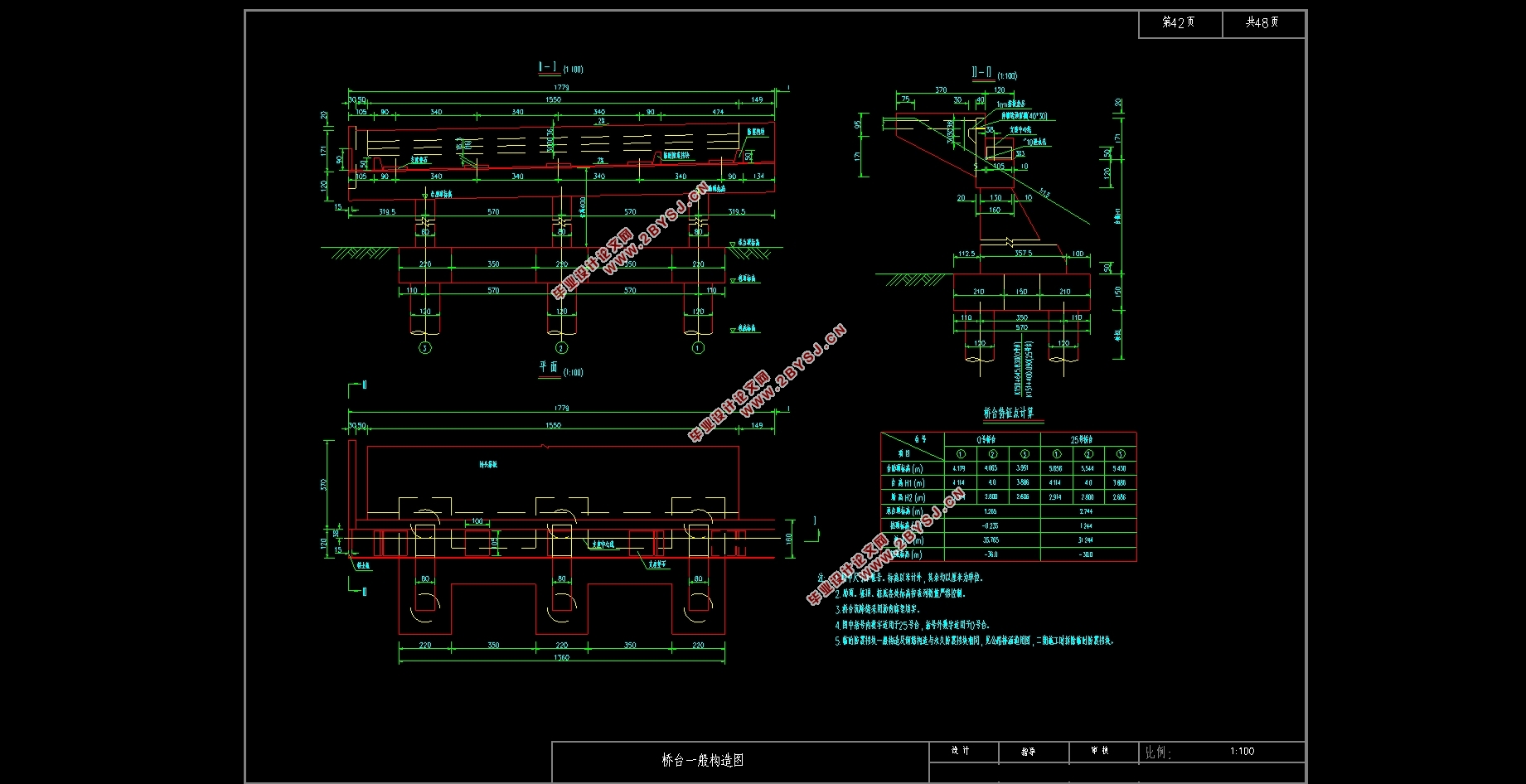Click the table value 35.765

(x=991, y=540)
